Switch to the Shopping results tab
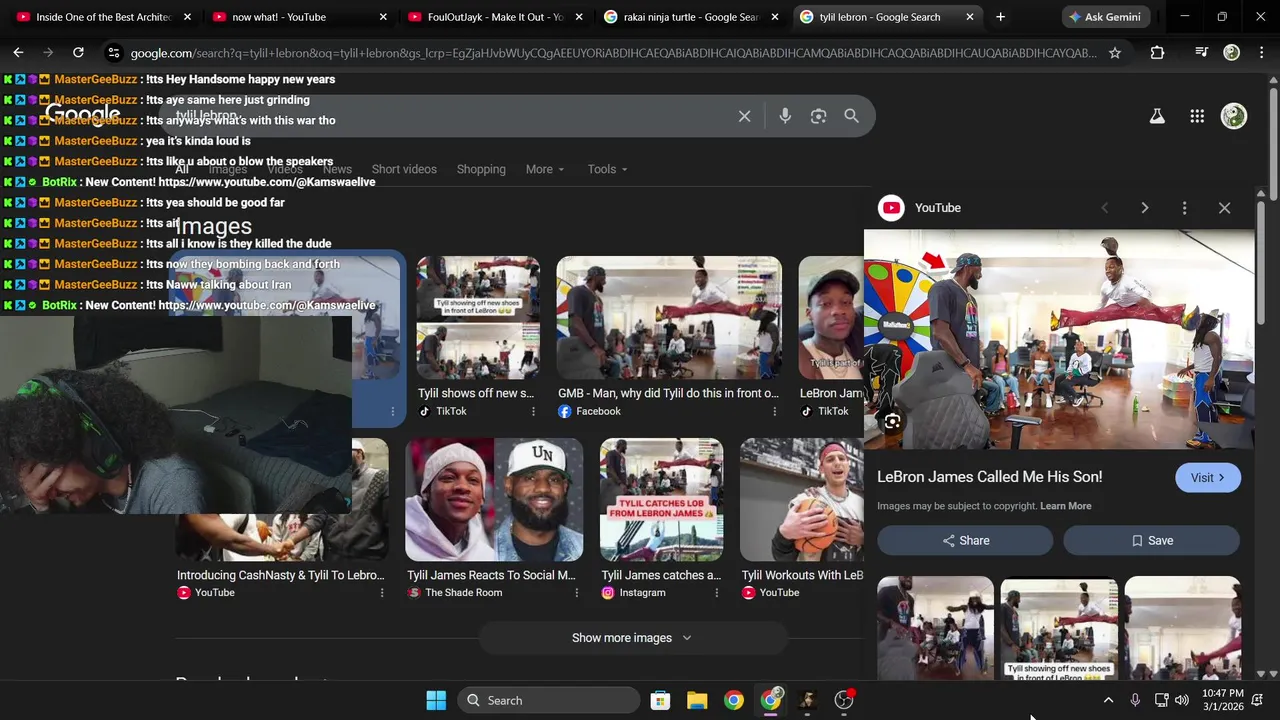Screen dimensions: 1280x720 point(481,169)
